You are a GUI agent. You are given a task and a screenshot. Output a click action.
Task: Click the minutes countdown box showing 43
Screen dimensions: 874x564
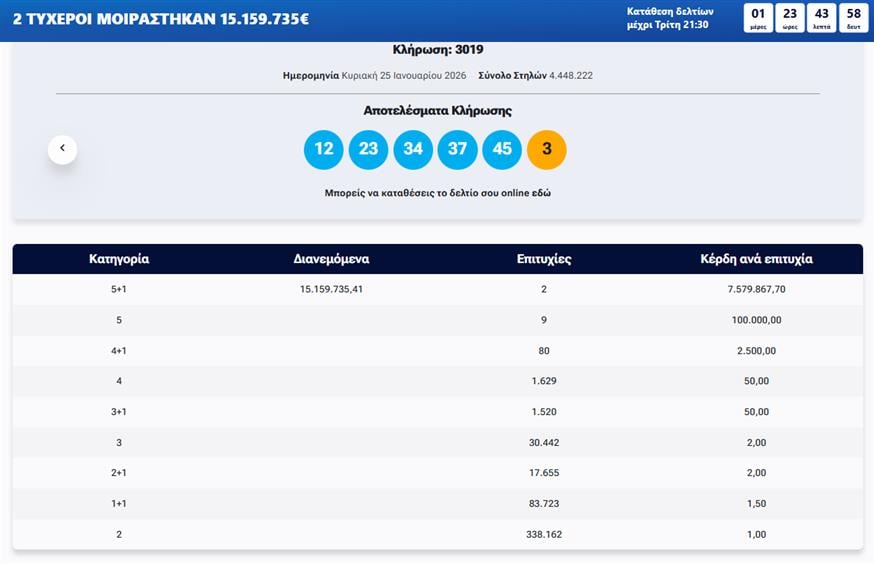pos(821,18)
